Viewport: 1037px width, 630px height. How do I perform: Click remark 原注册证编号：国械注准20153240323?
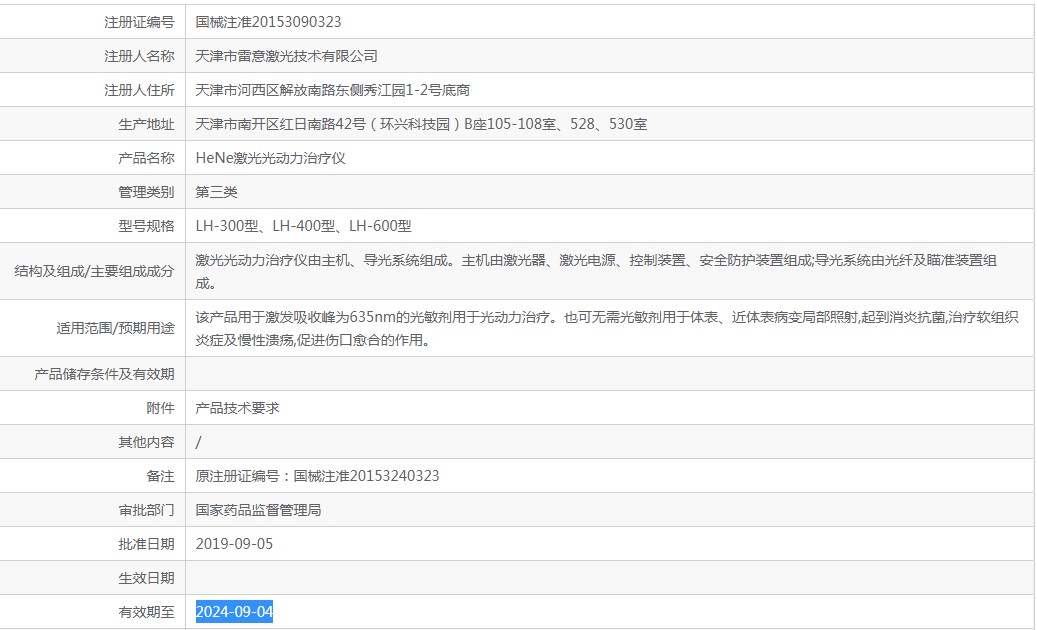pos(317,476)
